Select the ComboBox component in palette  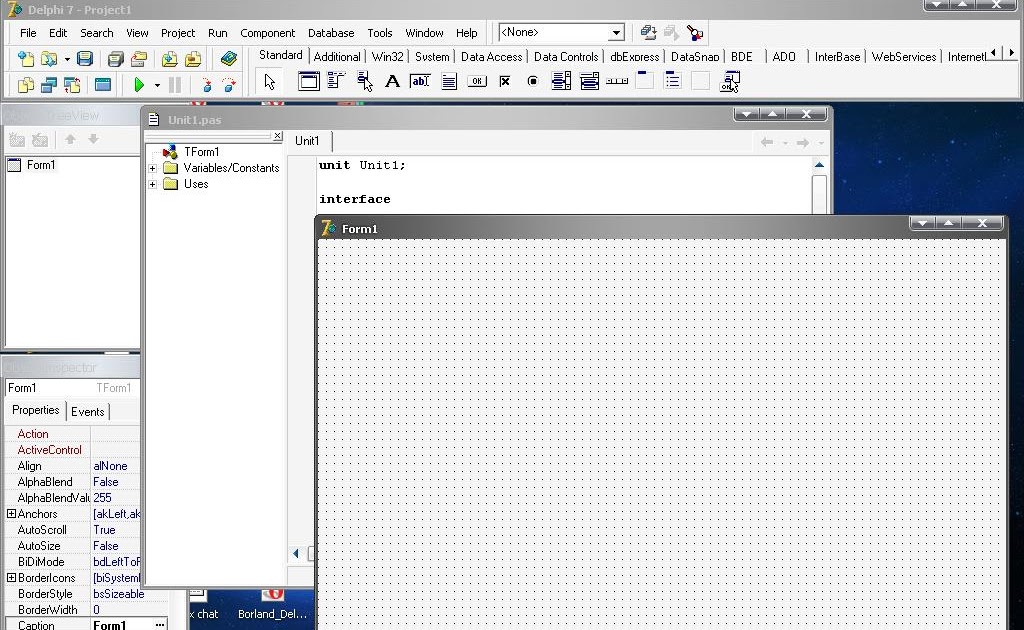pos(589,82)
